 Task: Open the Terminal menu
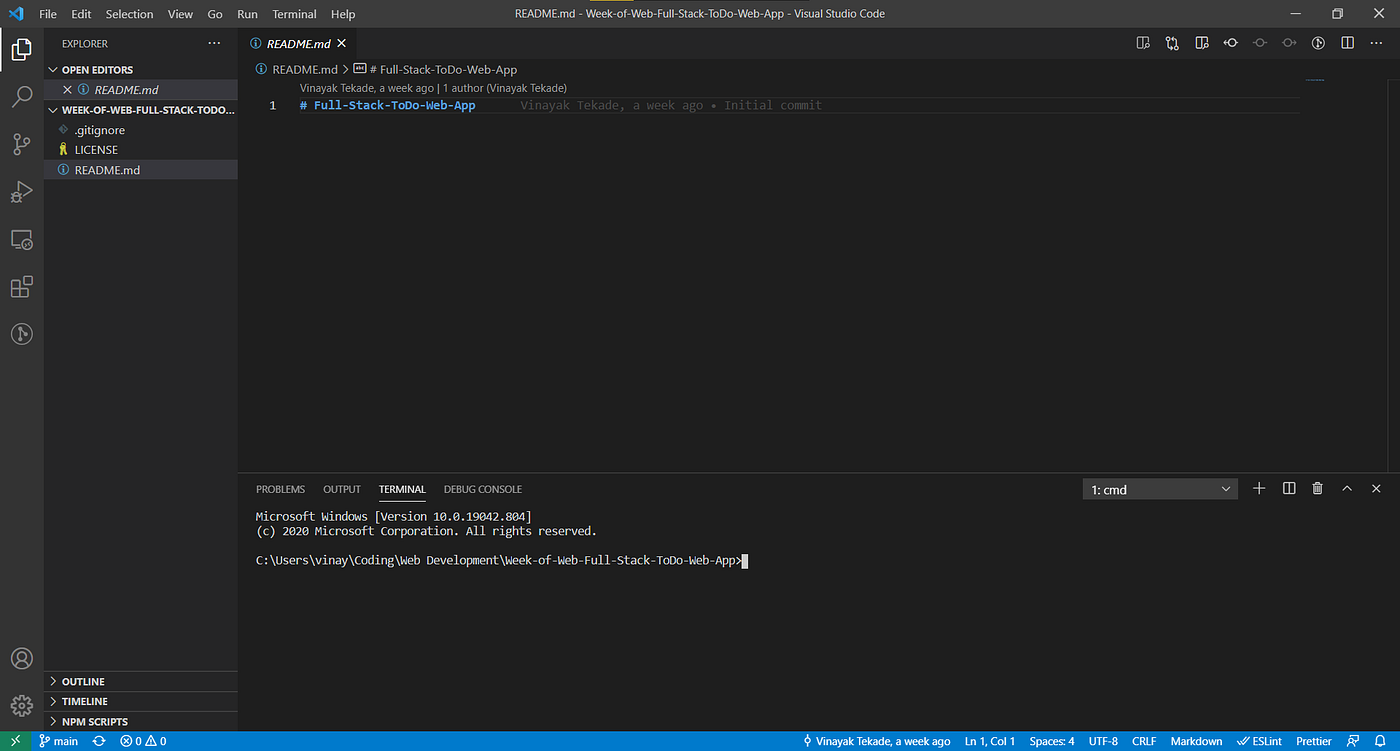[294, 13]
